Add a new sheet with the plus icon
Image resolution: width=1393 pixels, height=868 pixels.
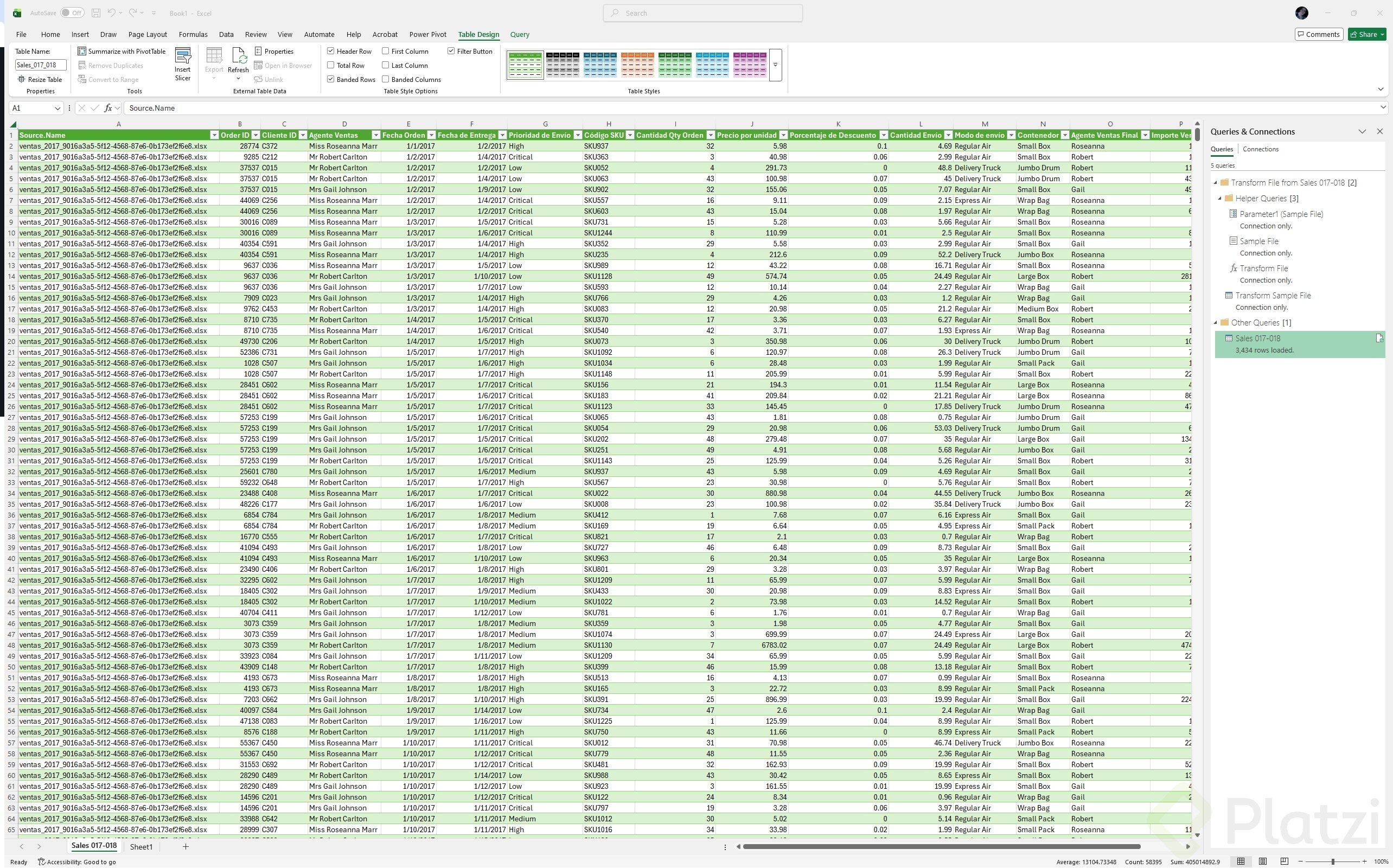tap(186, 846)
